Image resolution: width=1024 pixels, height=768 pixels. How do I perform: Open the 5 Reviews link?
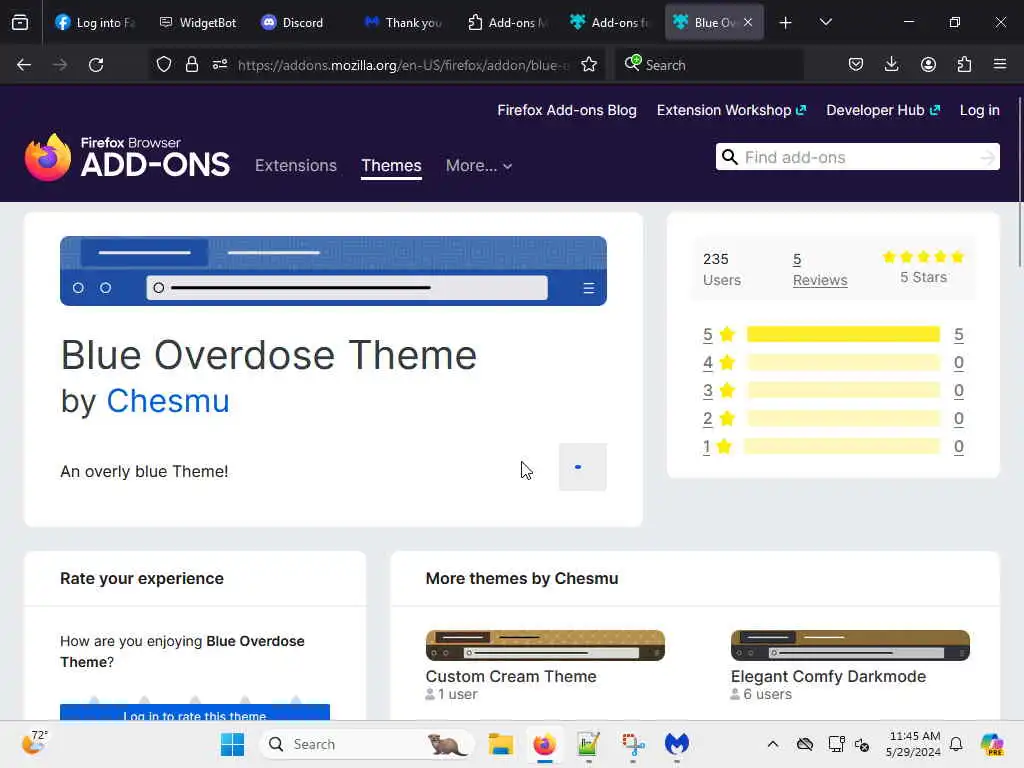pos(820,269)
